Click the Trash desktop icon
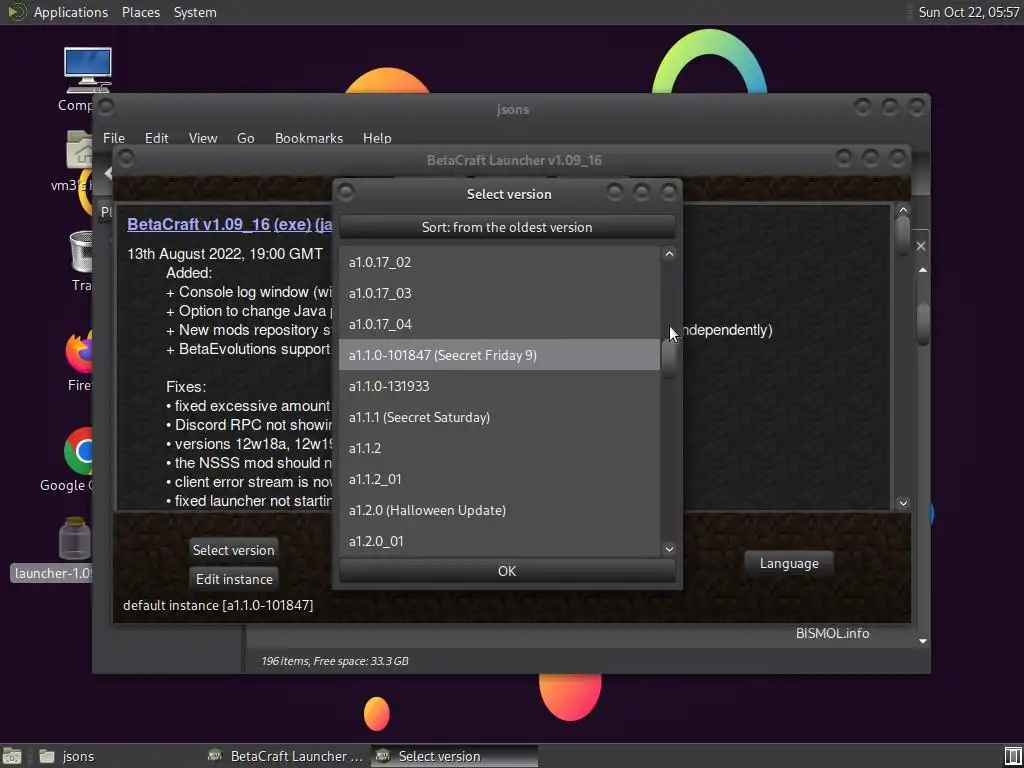1024x768 pixels. coord(82,251)
